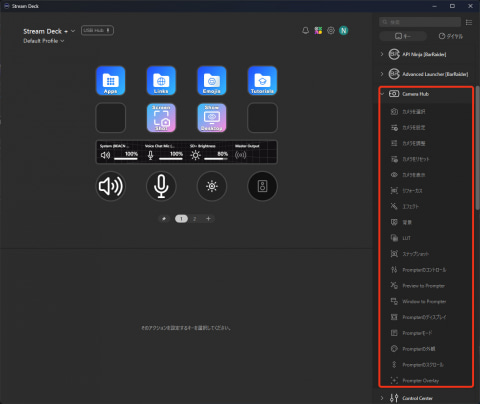Image resolution: width=480 pixels, height=404 pixels.
Task: Go to page 2
Action: [195, 219]
